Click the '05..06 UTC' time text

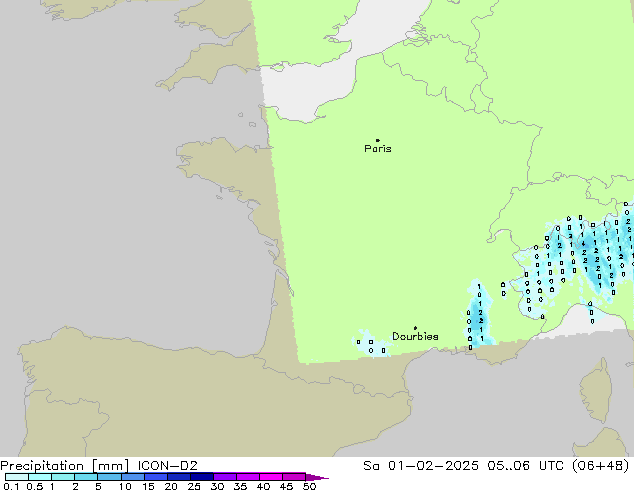click(528, 466)
